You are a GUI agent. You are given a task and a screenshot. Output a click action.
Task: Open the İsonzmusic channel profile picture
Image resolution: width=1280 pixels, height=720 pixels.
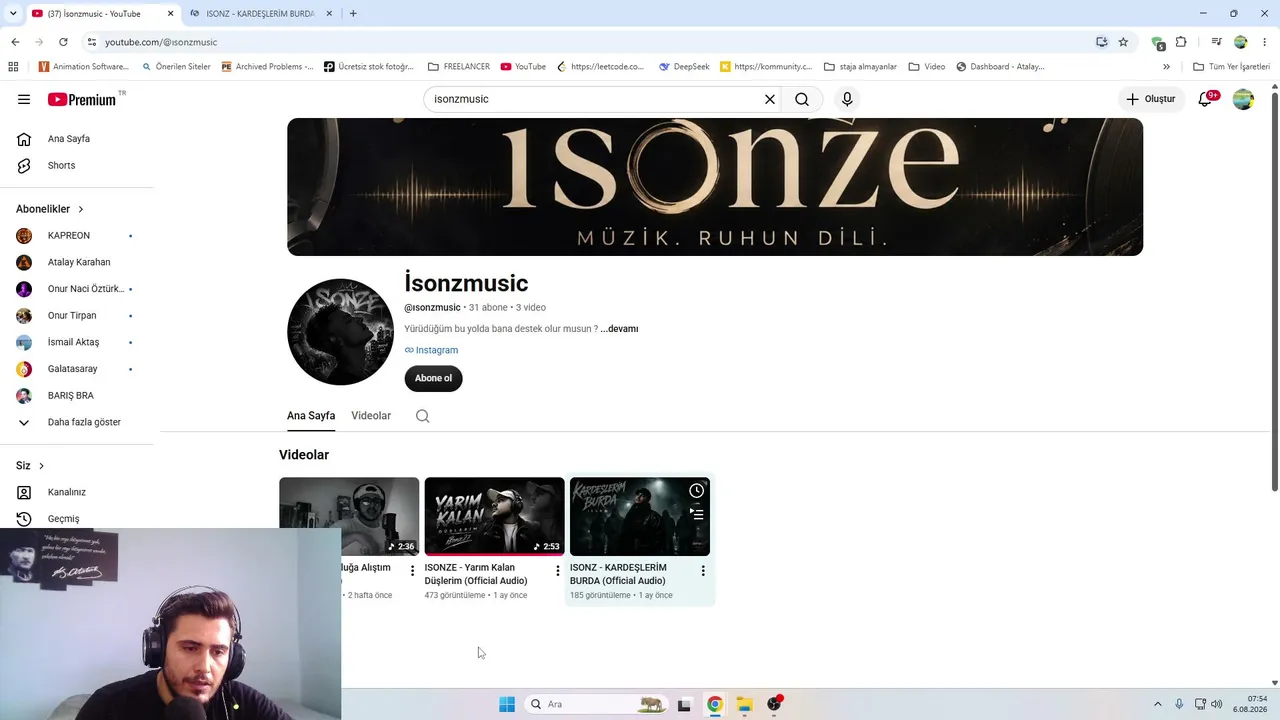tap(340, 332)
